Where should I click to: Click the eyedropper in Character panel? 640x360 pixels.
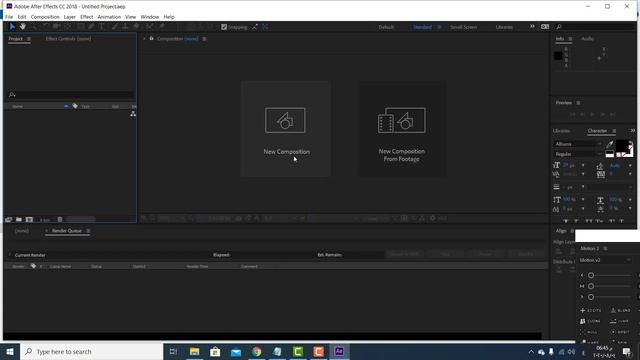(610, 144)
